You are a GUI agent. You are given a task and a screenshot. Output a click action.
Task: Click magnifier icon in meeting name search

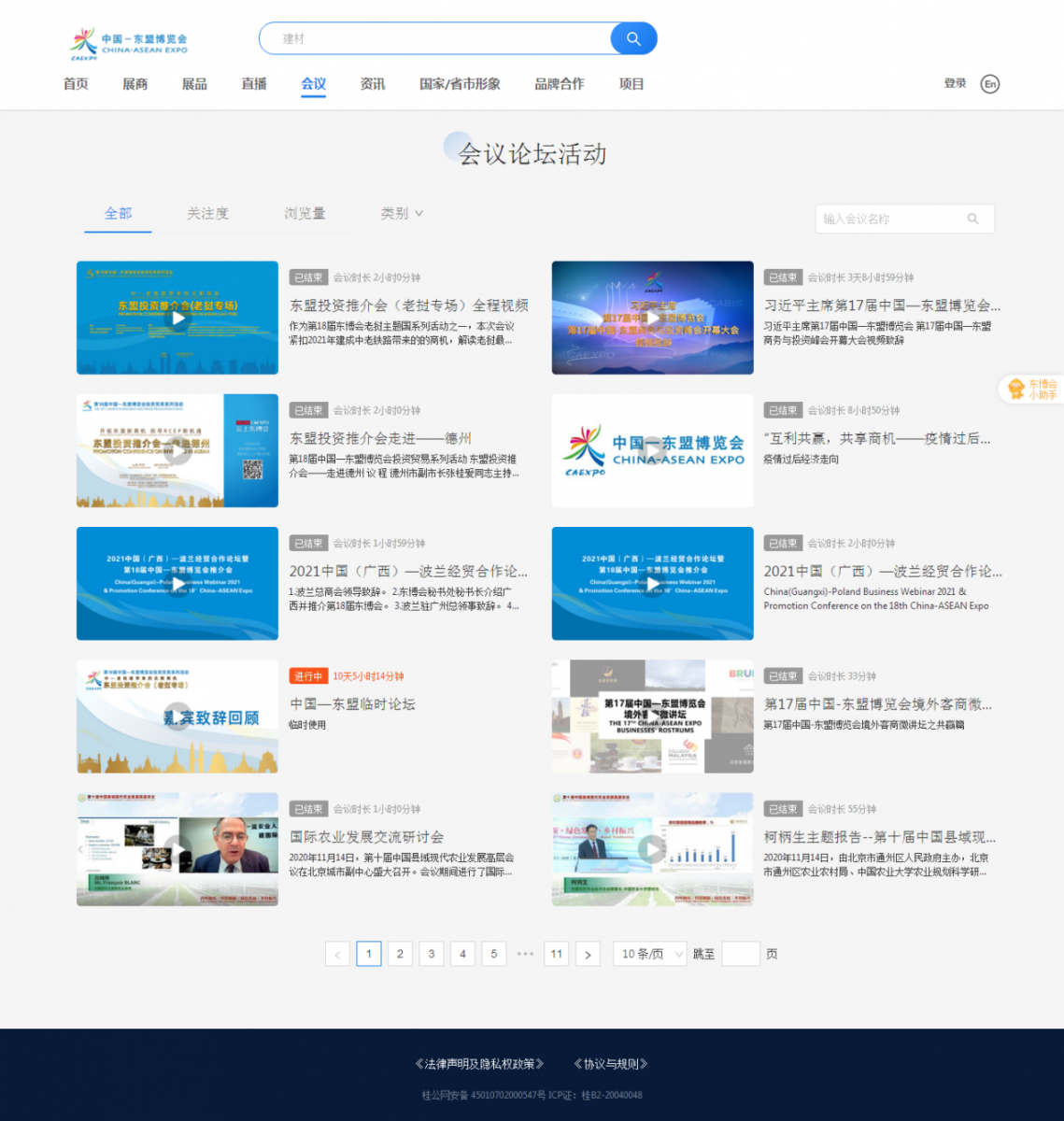pos(972,219)
